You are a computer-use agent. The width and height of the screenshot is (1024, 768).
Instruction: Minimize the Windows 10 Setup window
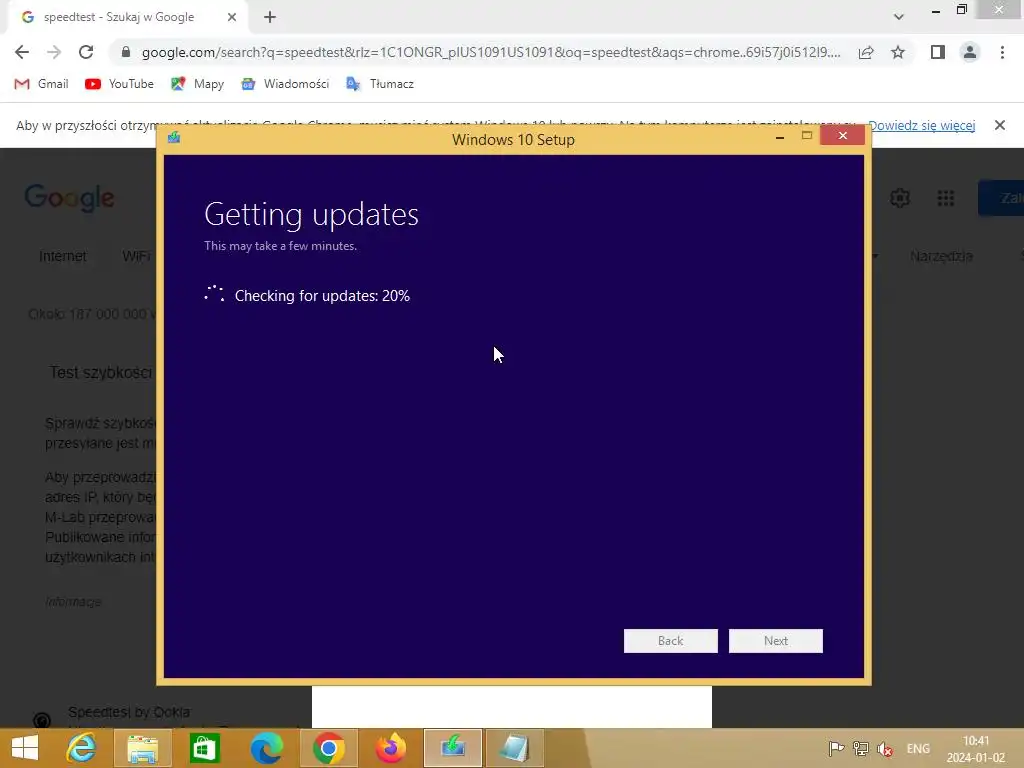click(x=780, y=136)
